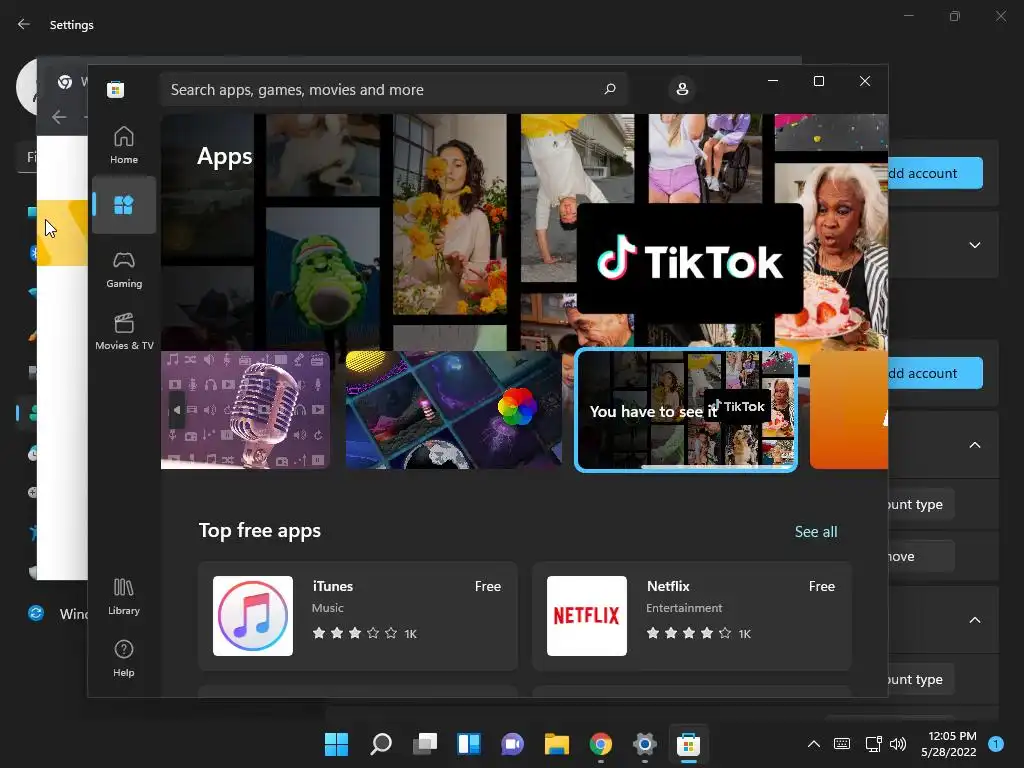1024x768 pixels.
Task: Click the Chrome icon in the background window
Action: click(x=65, y=82)
